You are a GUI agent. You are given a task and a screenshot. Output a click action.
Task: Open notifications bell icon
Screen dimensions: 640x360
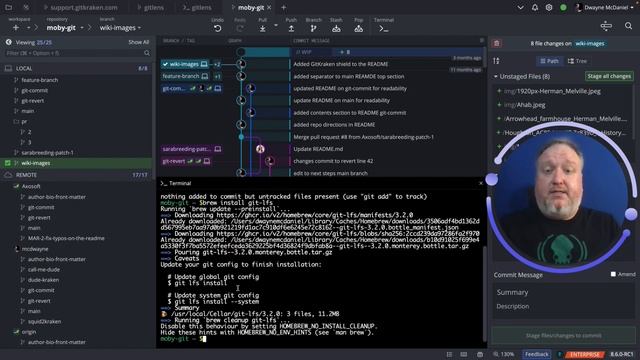coord(535,7)
